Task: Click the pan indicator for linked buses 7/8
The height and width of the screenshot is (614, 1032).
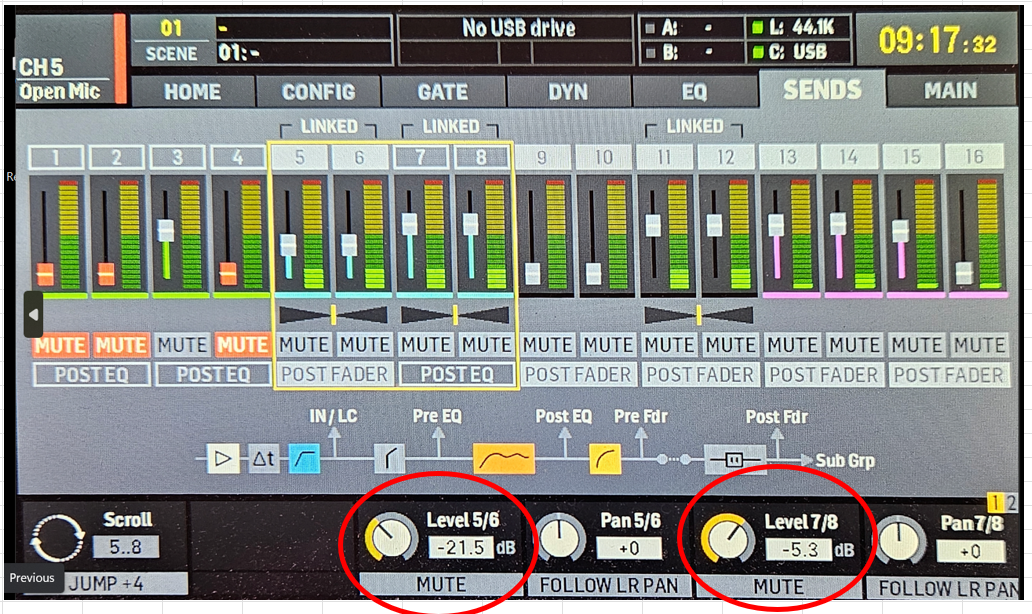Action: [x=455, y=315]
